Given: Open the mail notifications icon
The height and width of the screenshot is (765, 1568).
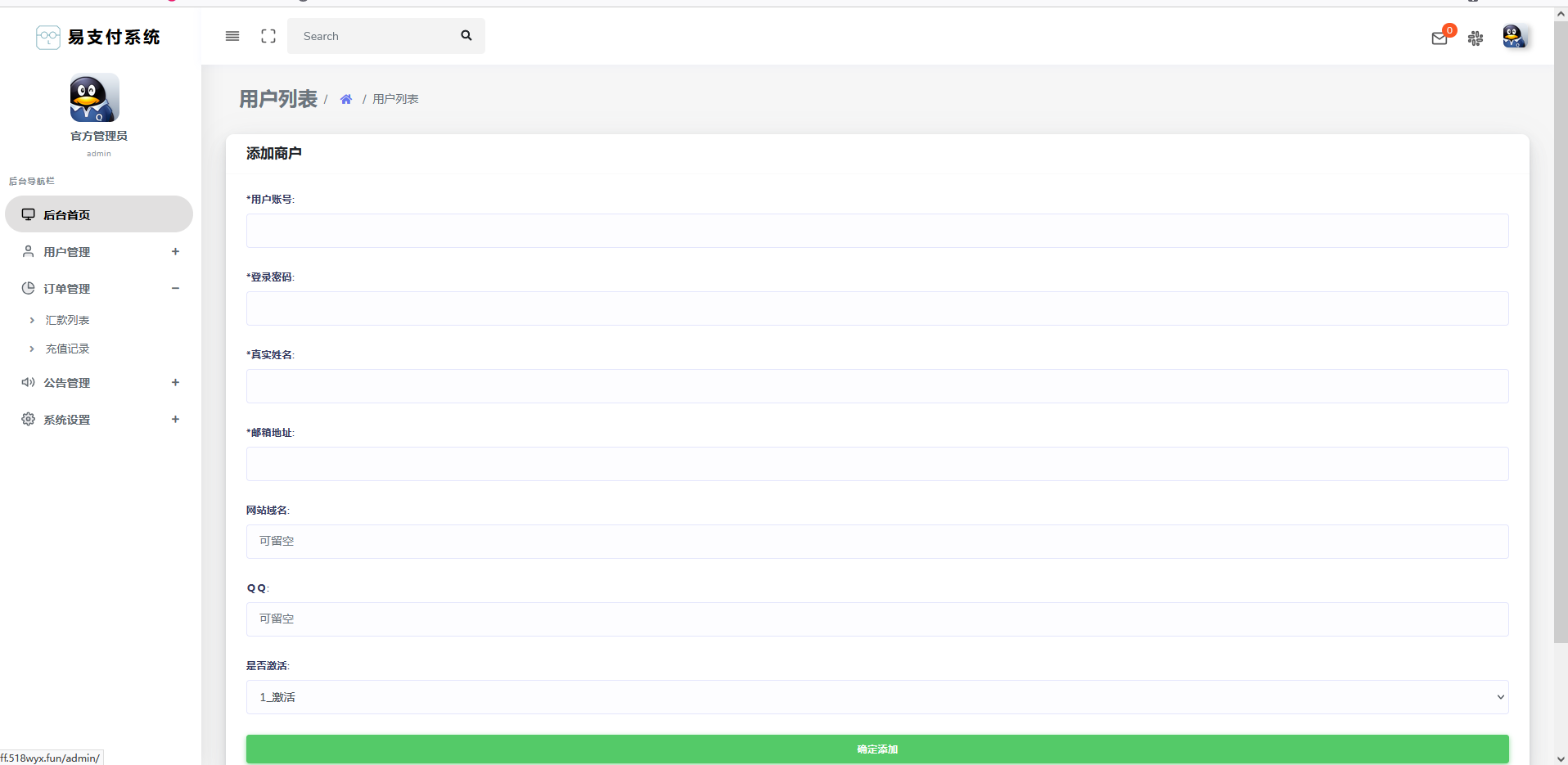Looking at the screenshot, I should 1440,38.
